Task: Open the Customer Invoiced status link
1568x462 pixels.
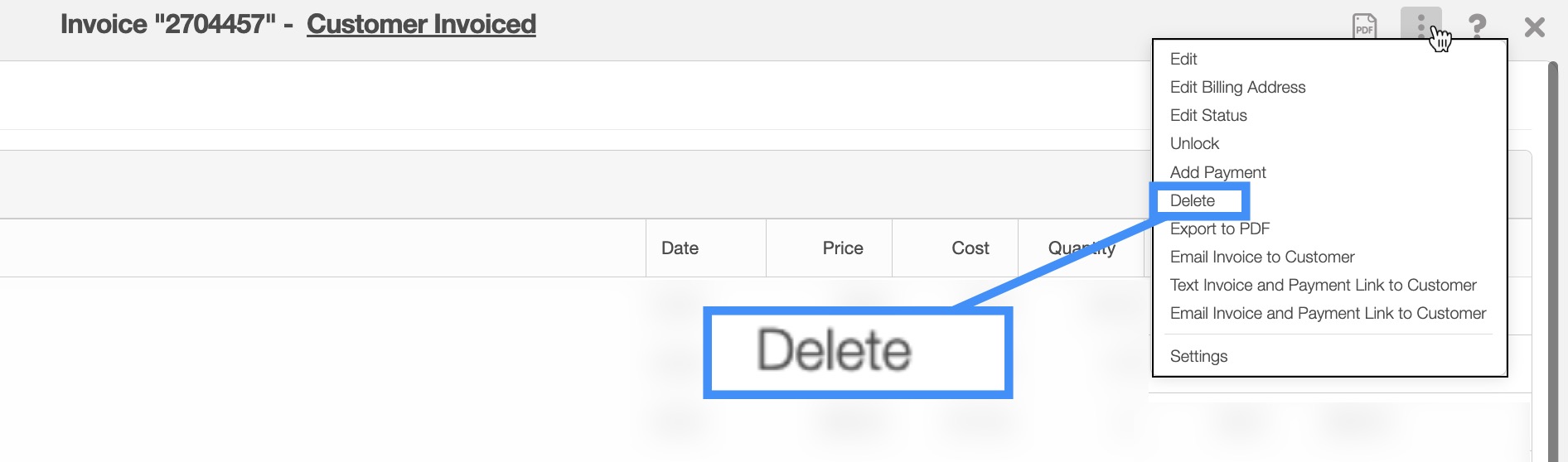Action: tap(421, 24)
